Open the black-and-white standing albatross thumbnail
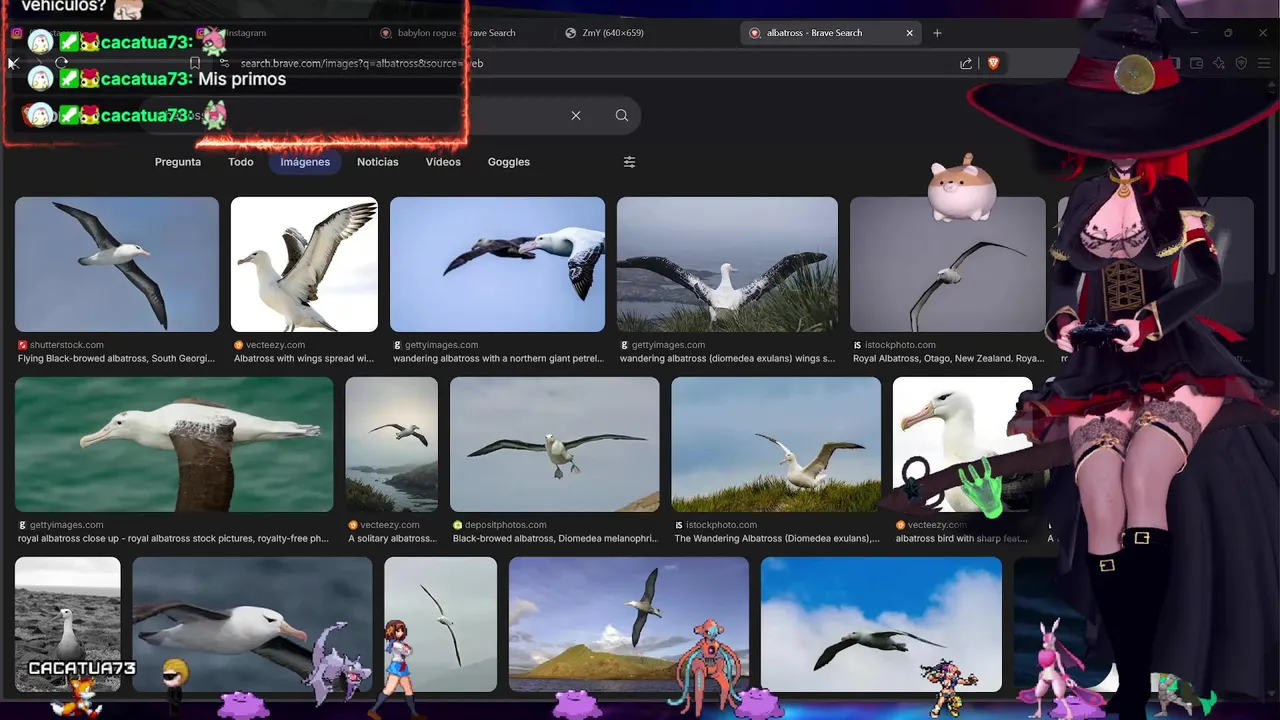 pos(68,624)
